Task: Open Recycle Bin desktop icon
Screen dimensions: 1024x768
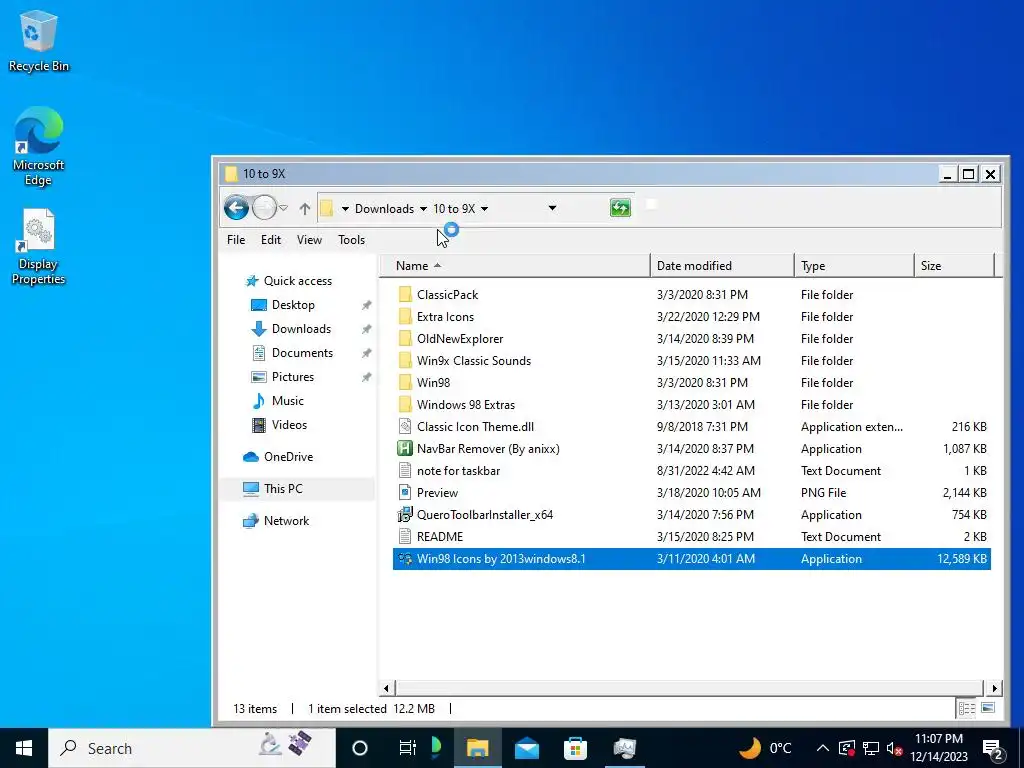Action: (39, 41)
